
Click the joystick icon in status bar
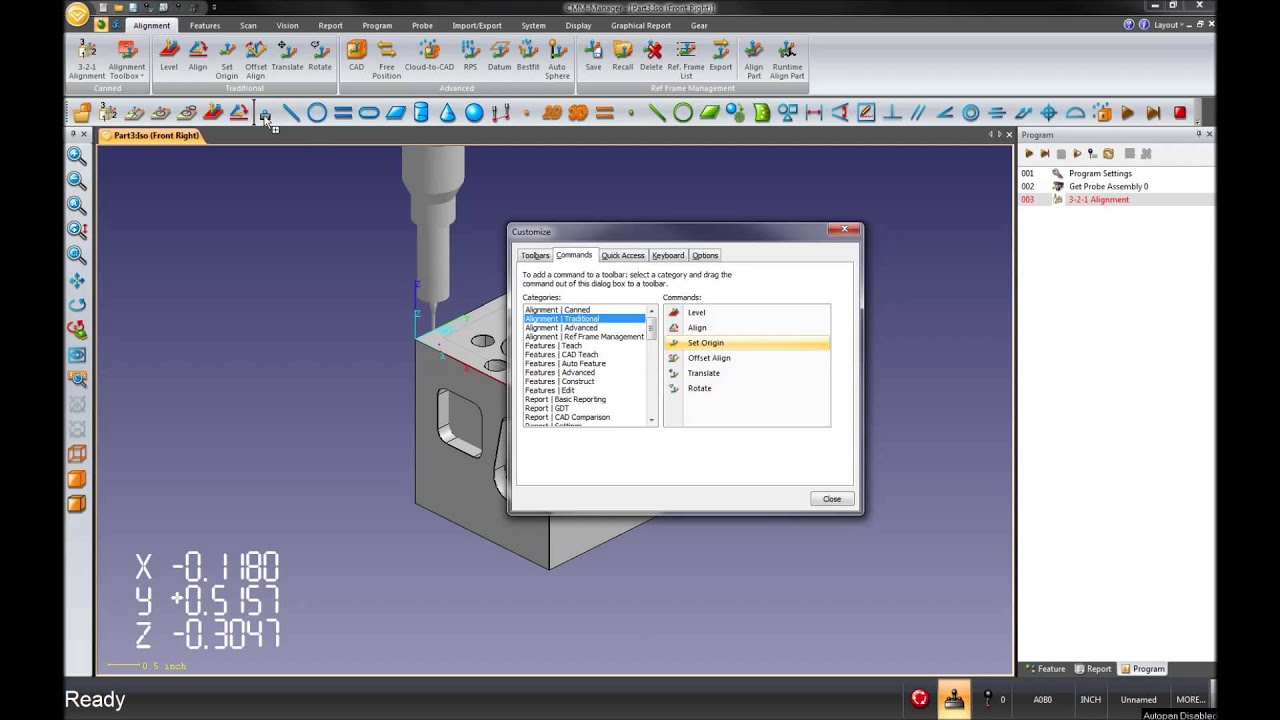coord(954,699)
